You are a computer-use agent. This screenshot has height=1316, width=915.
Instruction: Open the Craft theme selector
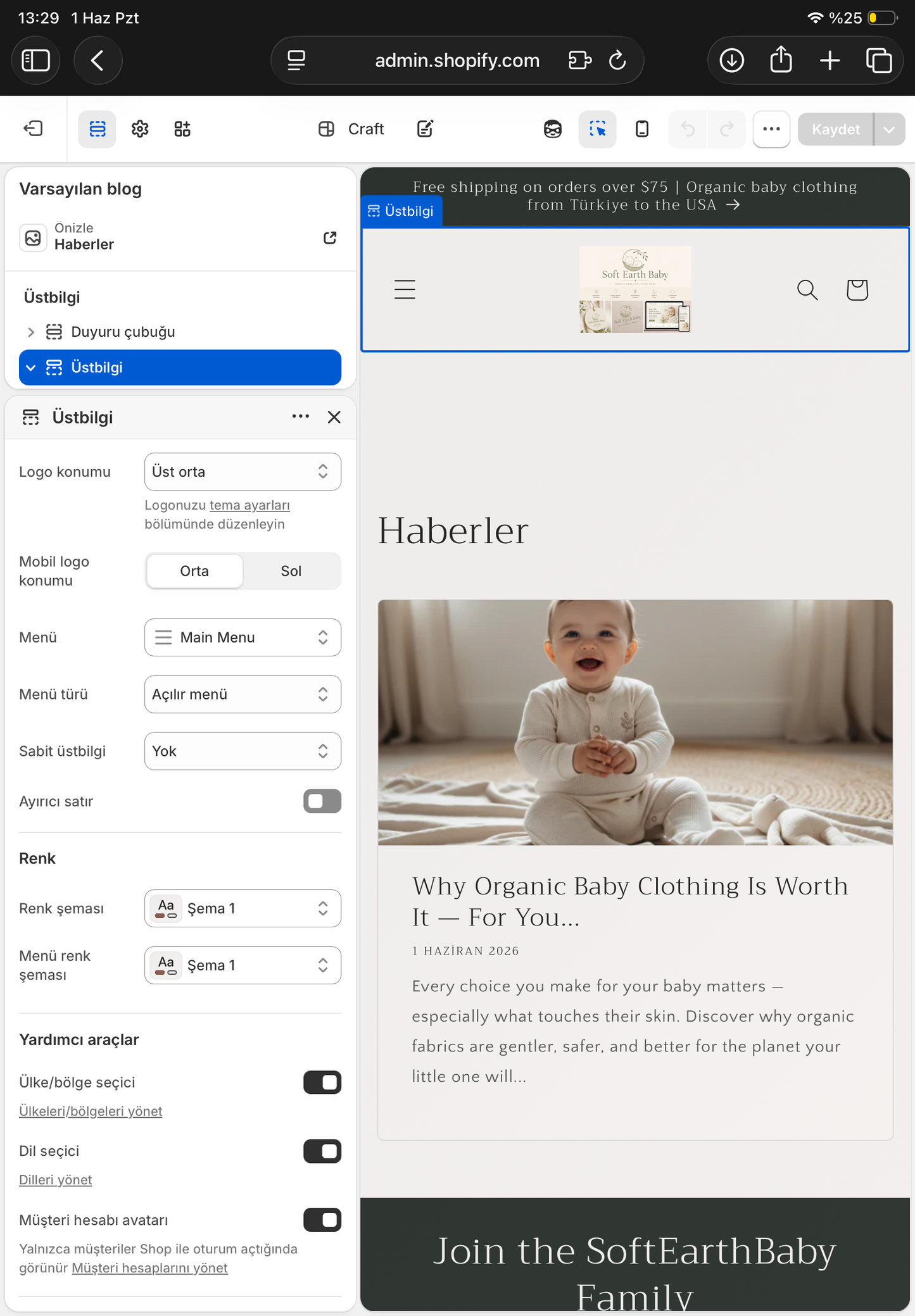[x=351, y=129]
